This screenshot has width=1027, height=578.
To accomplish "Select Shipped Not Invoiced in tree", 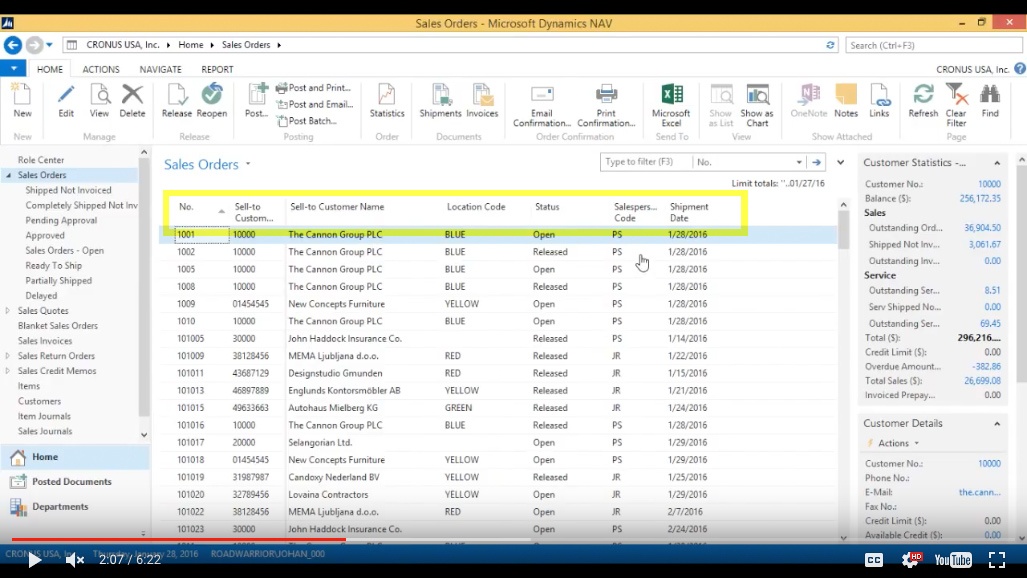I will tap(68, 190).
